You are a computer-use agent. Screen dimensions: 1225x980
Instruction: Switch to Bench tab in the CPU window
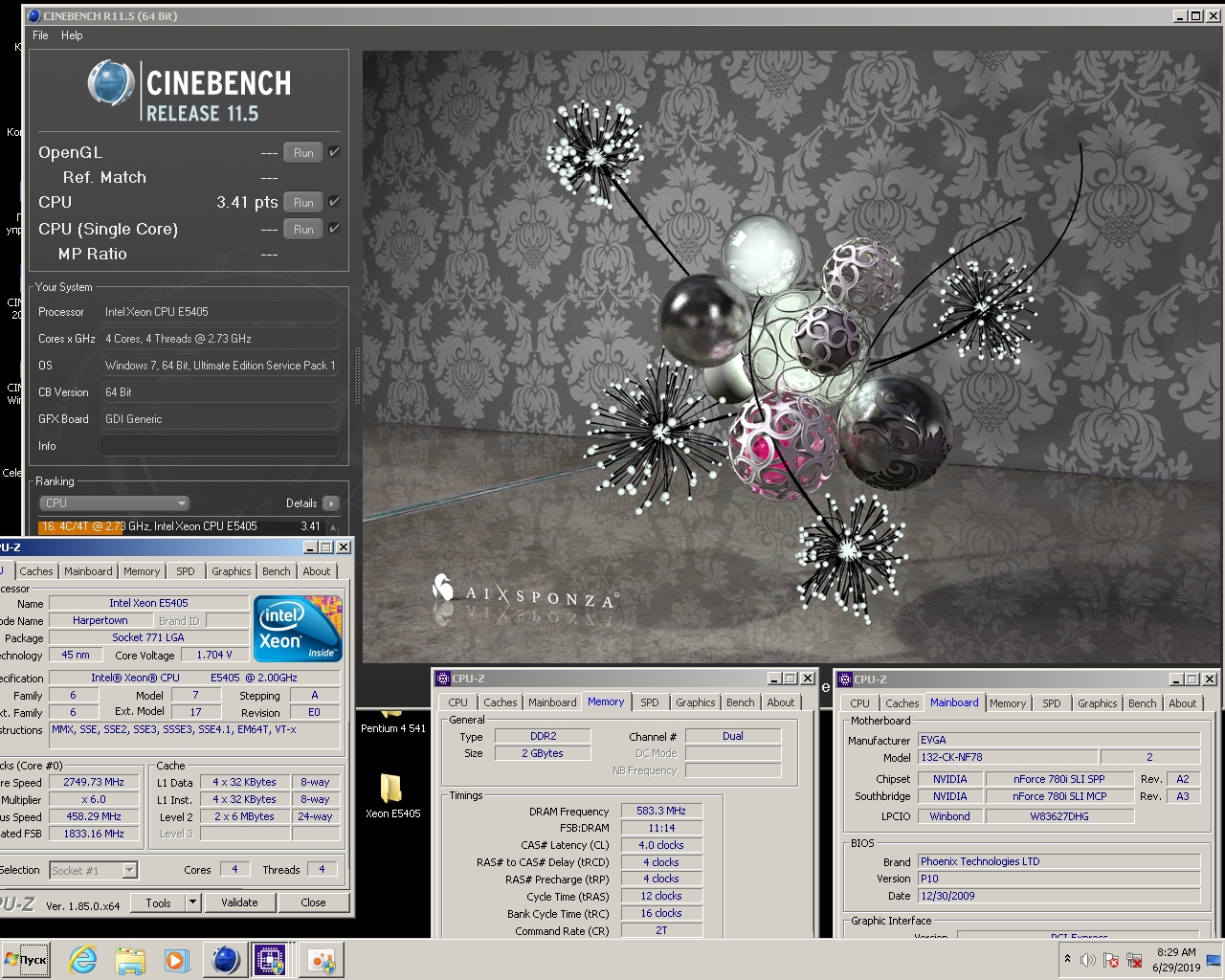[277, 571]
